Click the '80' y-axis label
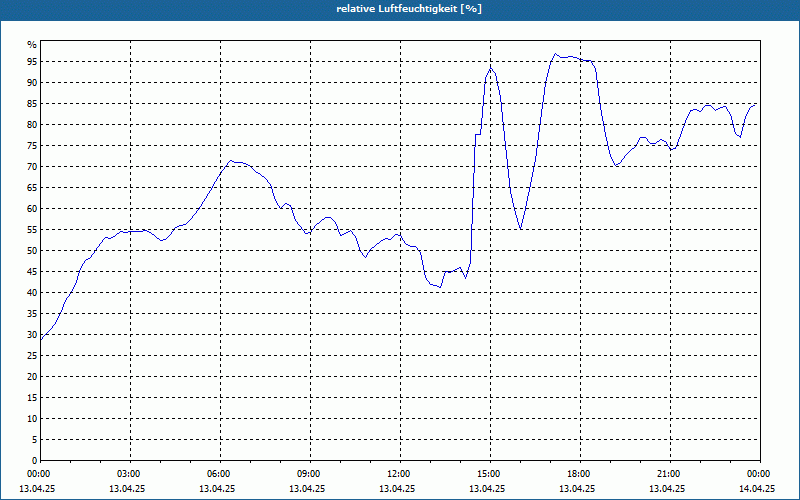Image resolution: width=800 pixels, height=500 pixels. [x=32, y=124]
